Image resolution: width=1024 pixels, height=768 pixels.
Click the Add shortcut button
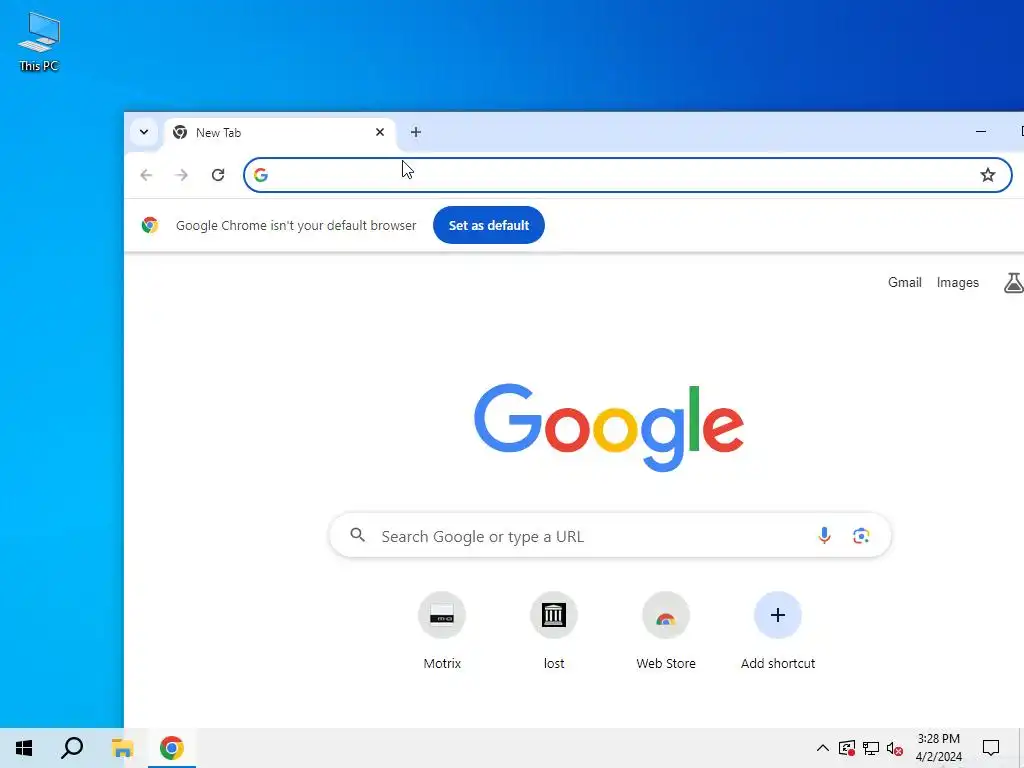coord(778,631)
